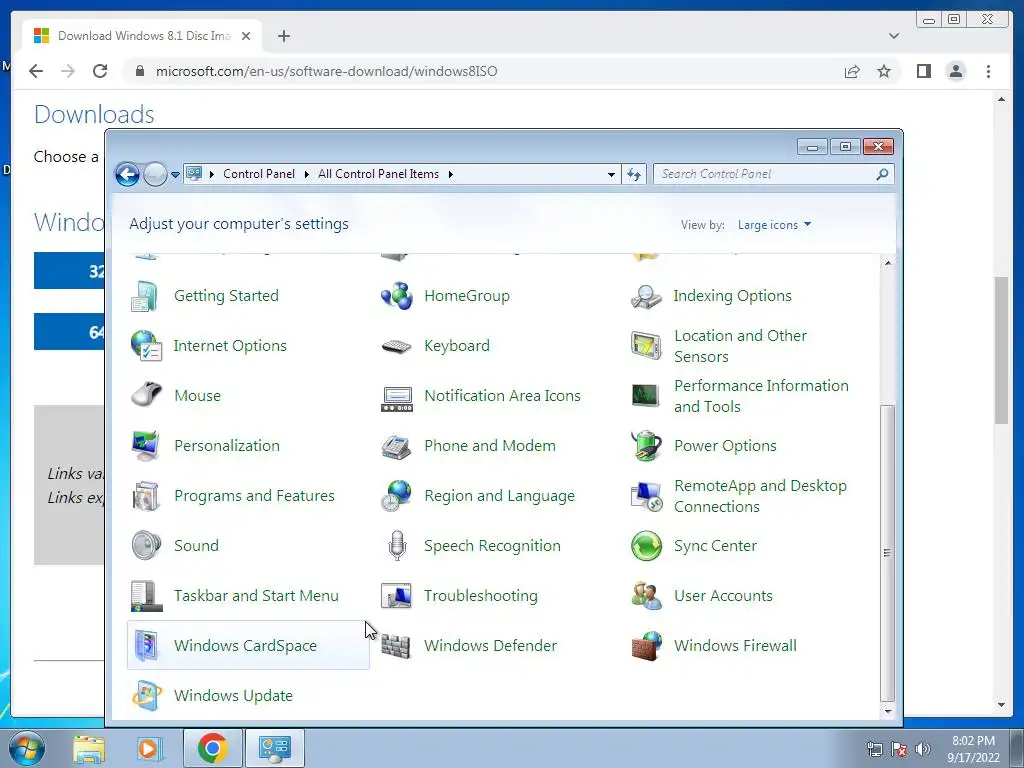This screenshot has width=1024, height=768.
Task: Open the Internet Options icon
Action: pyautogui.click(x=145, y=345)
